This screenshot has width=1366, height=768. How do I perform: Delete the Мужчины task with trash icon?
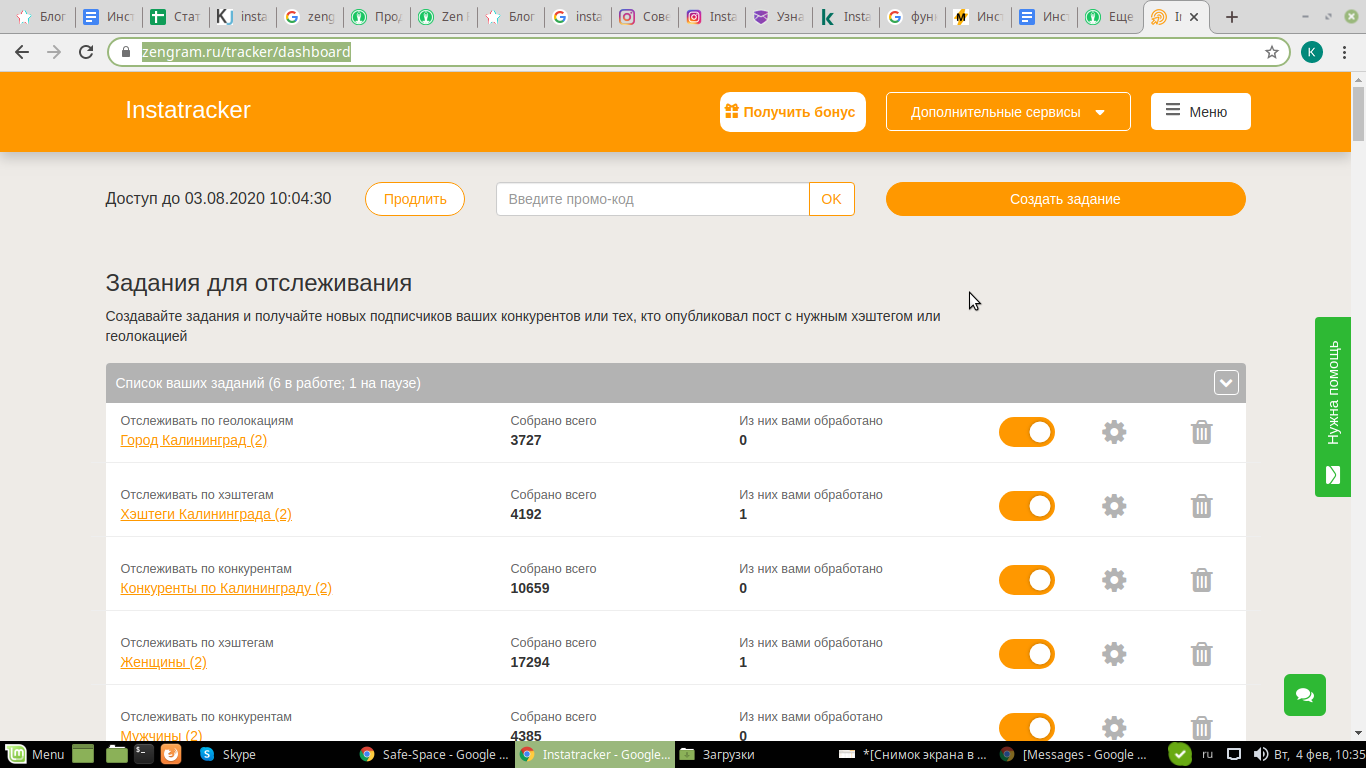(x=1202, y=728)
